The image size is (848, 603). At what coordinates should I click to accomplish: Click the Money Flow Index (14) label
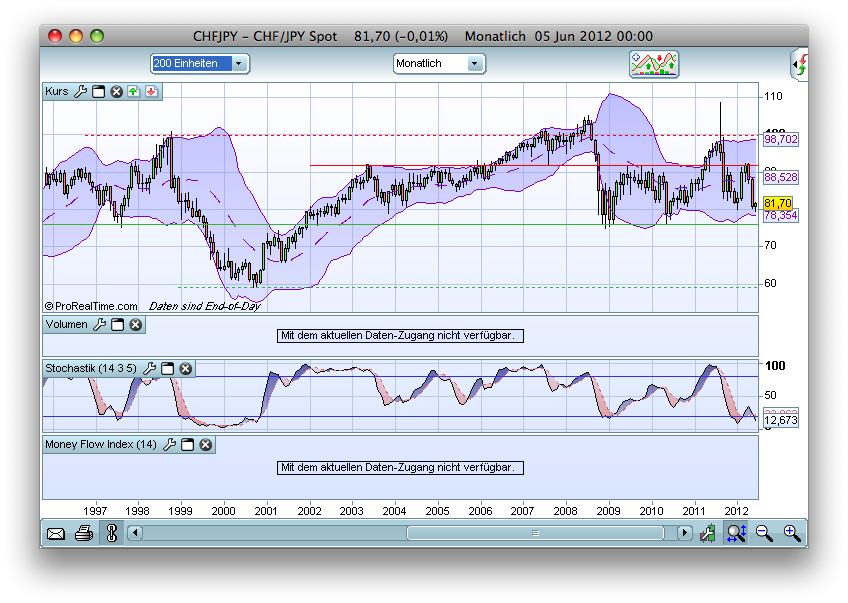click(x=101, y=445)
